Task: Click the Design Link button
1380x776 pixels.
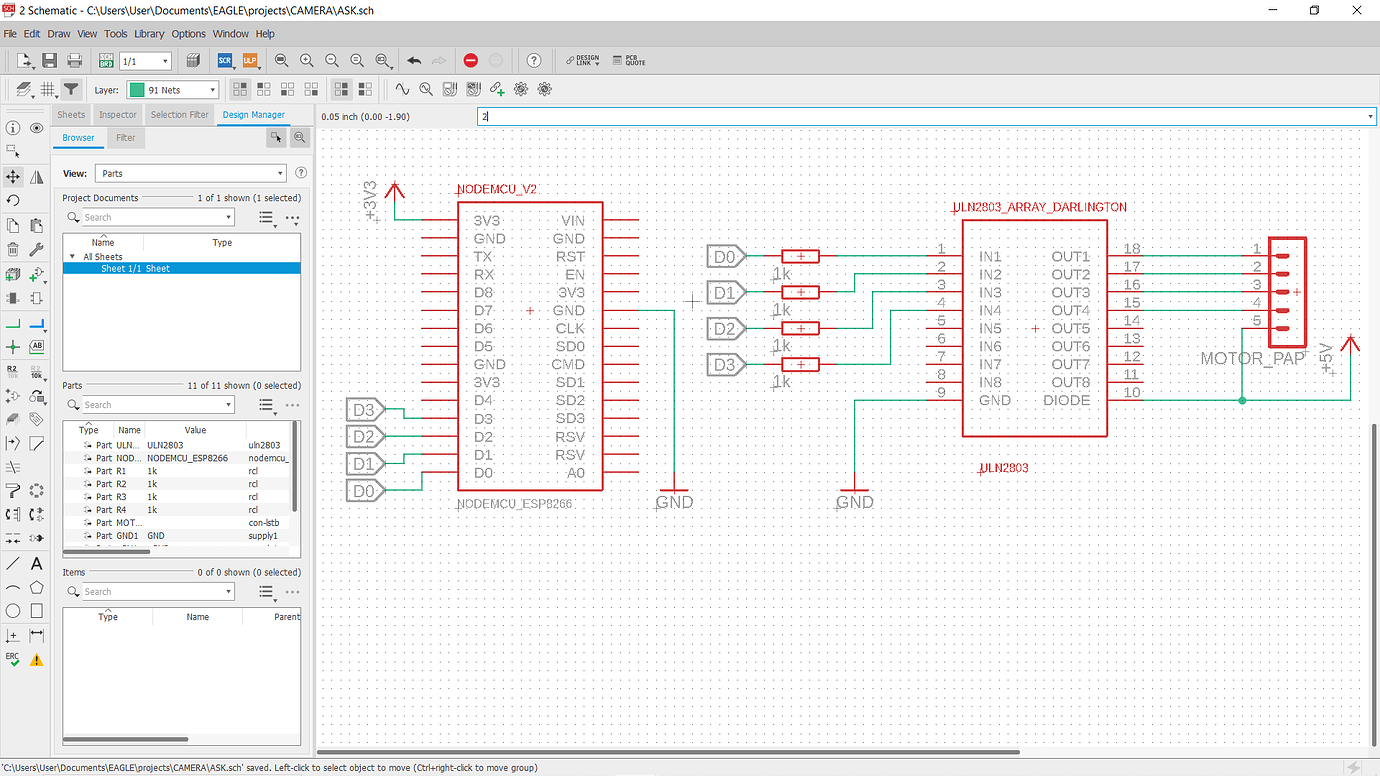Action: coord(583,61)
